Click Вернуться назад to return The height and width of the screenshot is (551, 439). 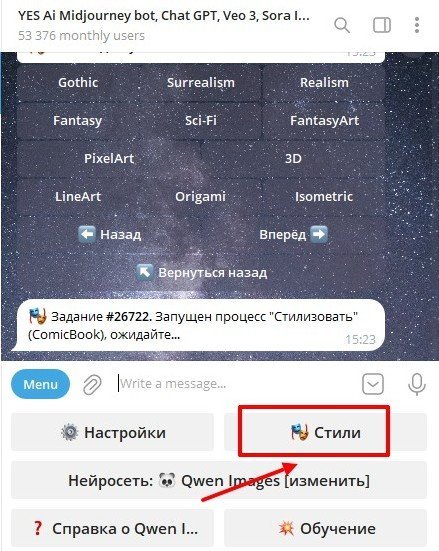click(x=201, y=272)
